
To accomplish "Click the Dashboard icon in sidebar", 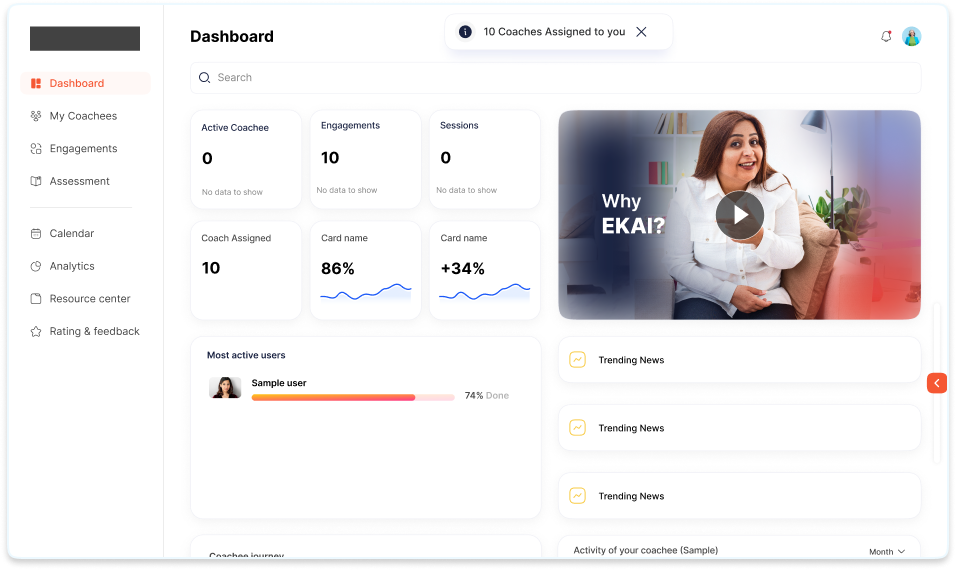I will (x=36, y=84).
